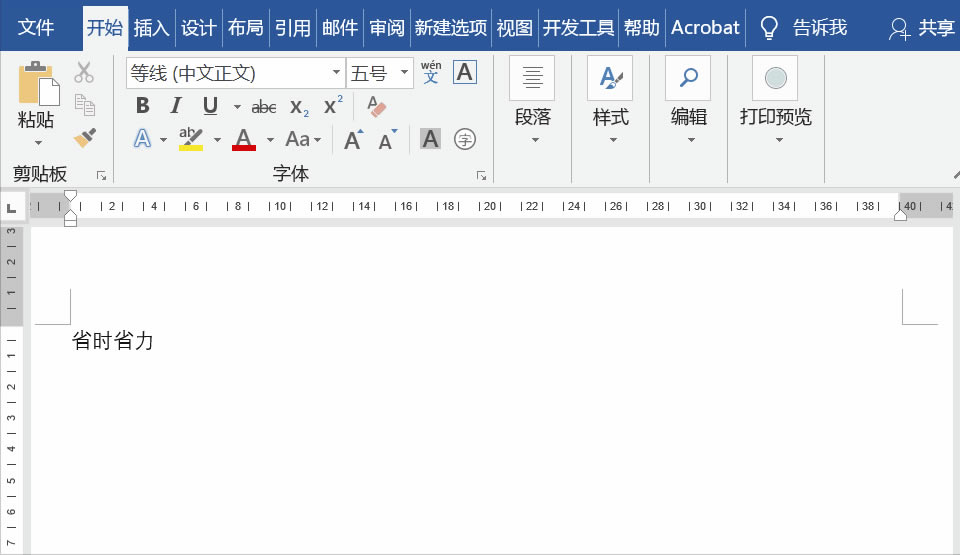Image resolution: width=960 pixels, height=555 pixels.
Task: Apply text effects (outlined A)
Action: pyautogui.click(x=142, y=139)
